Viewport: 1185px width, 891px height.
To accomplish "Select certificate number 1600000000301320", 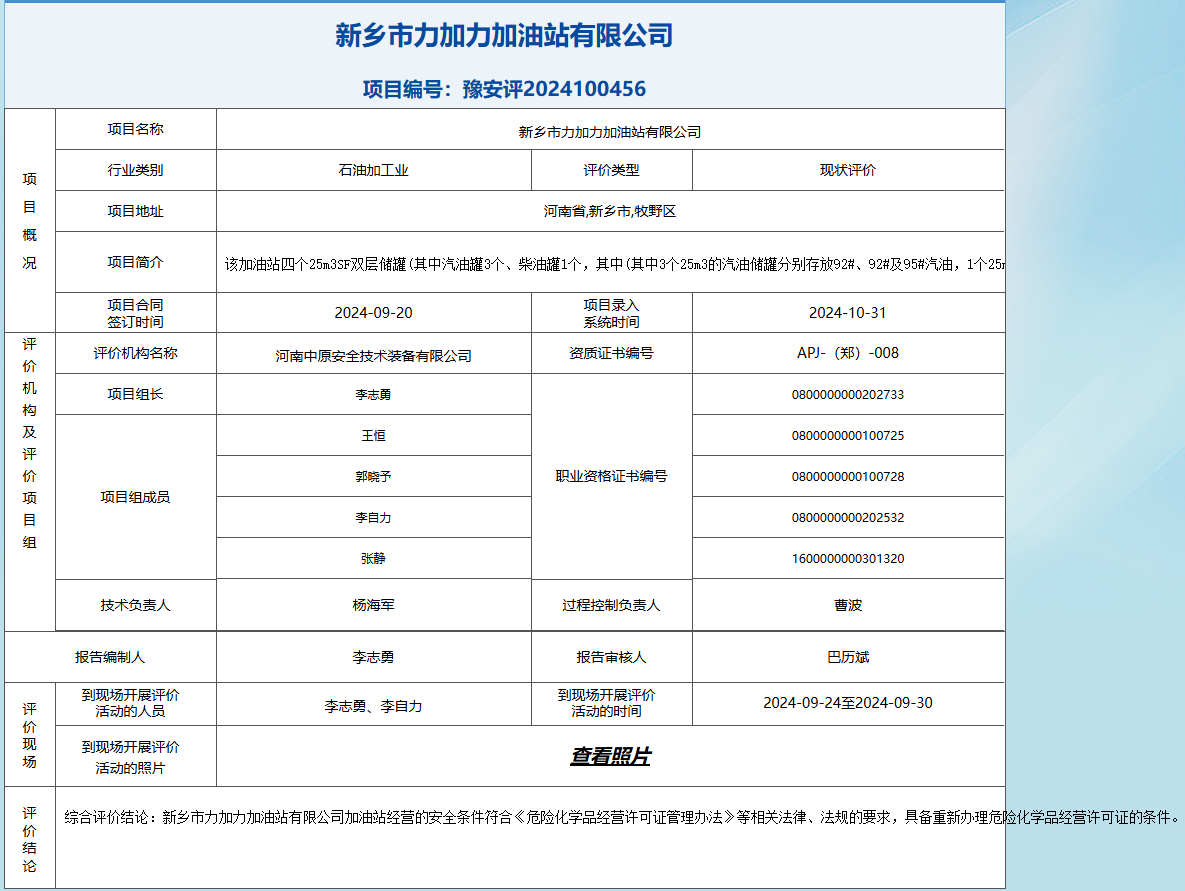I will click(x=848, y=558).
